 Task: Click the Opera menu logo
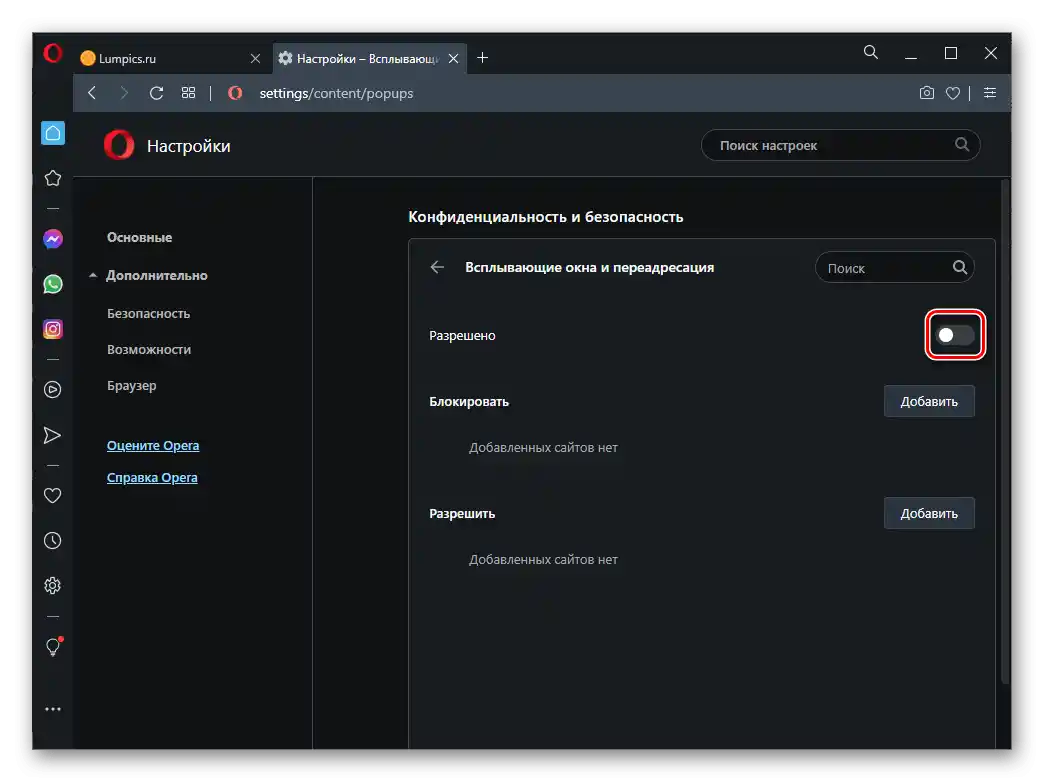tap(53, 54)
